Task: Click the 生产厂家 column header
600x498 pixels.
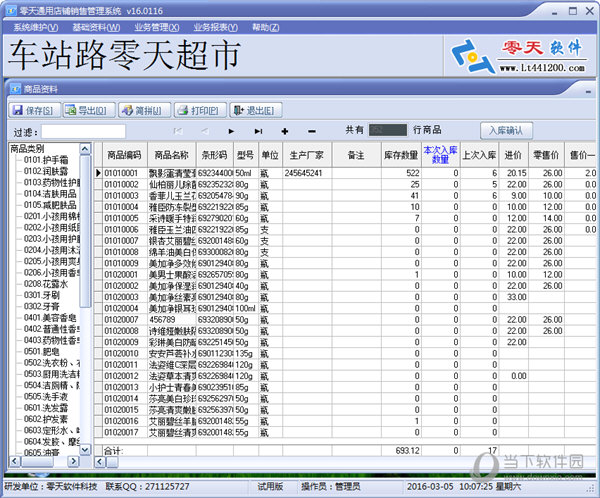Action: (x=307, y=155)
